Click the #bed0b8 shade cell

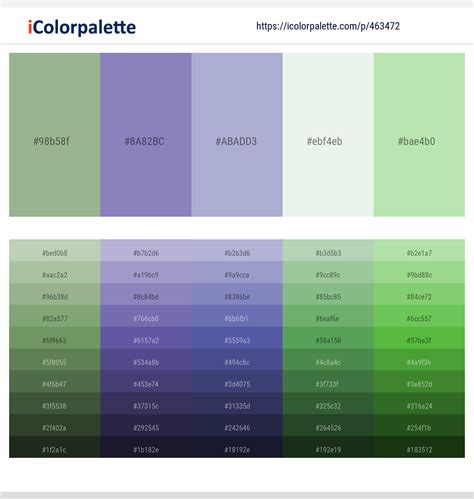(55, 251)
